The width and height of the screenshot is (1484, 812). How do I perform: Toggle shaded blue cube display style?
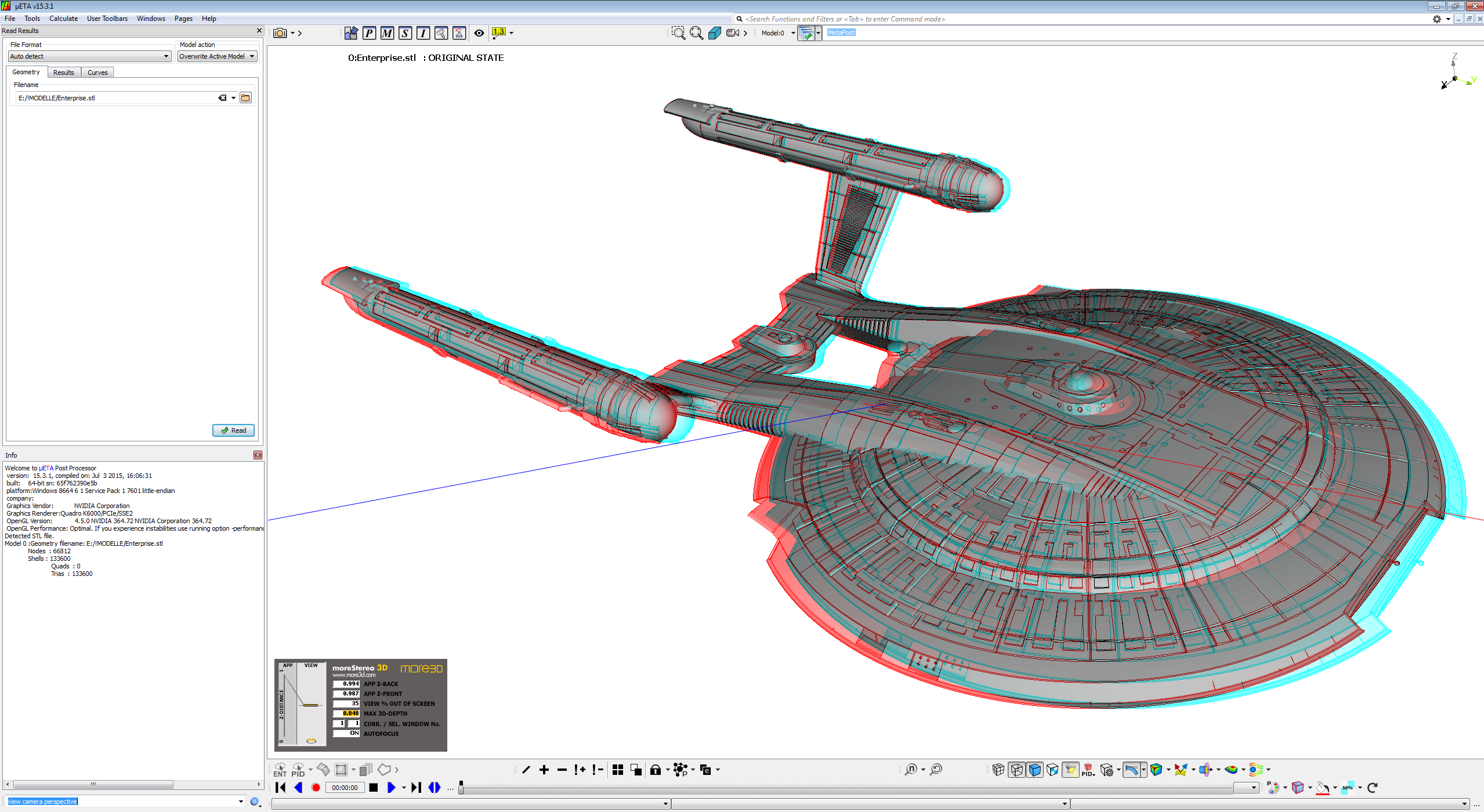(1034, 770)
